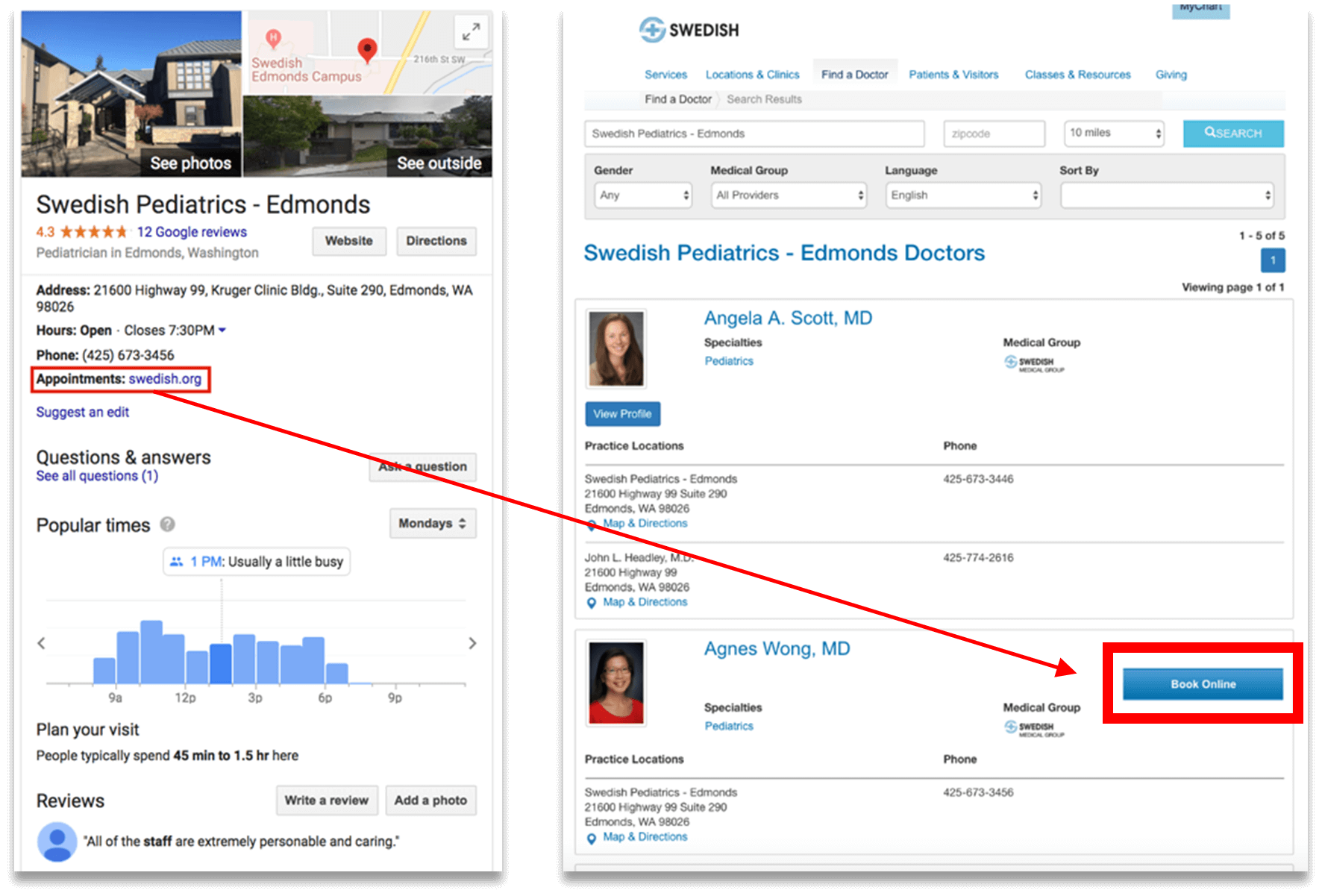Click the highlighted 1 PM bar in chart
The image size is (1322, 896).
coord(221,664)
